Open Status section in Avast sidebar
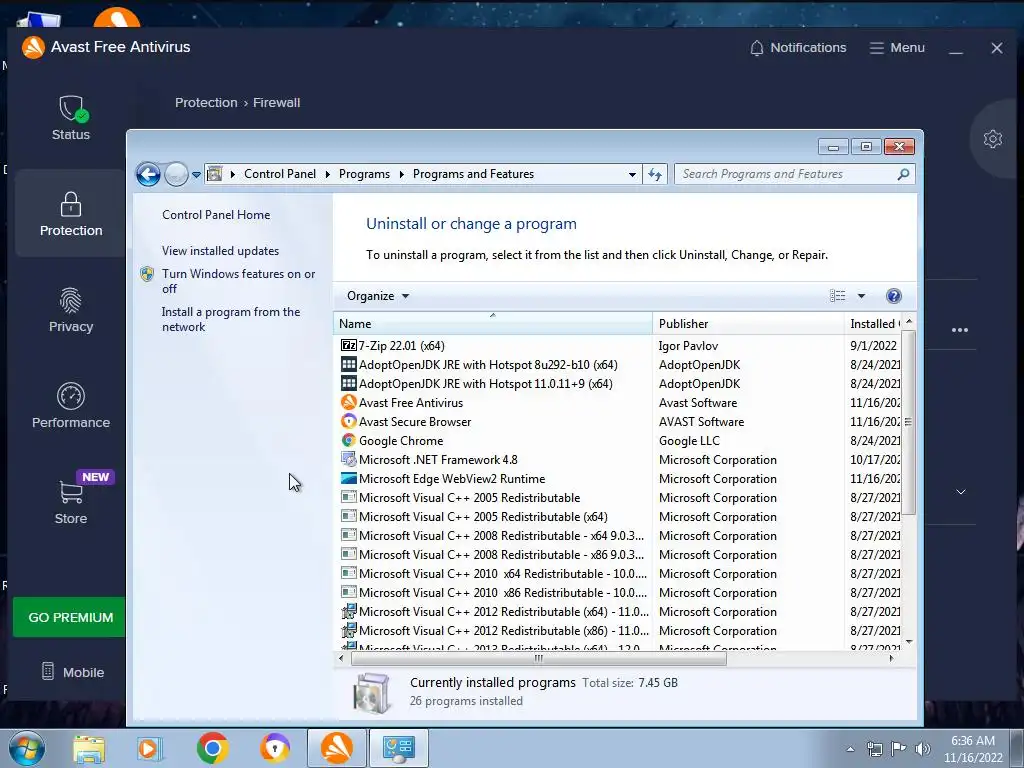 click(x=71, y=118)
